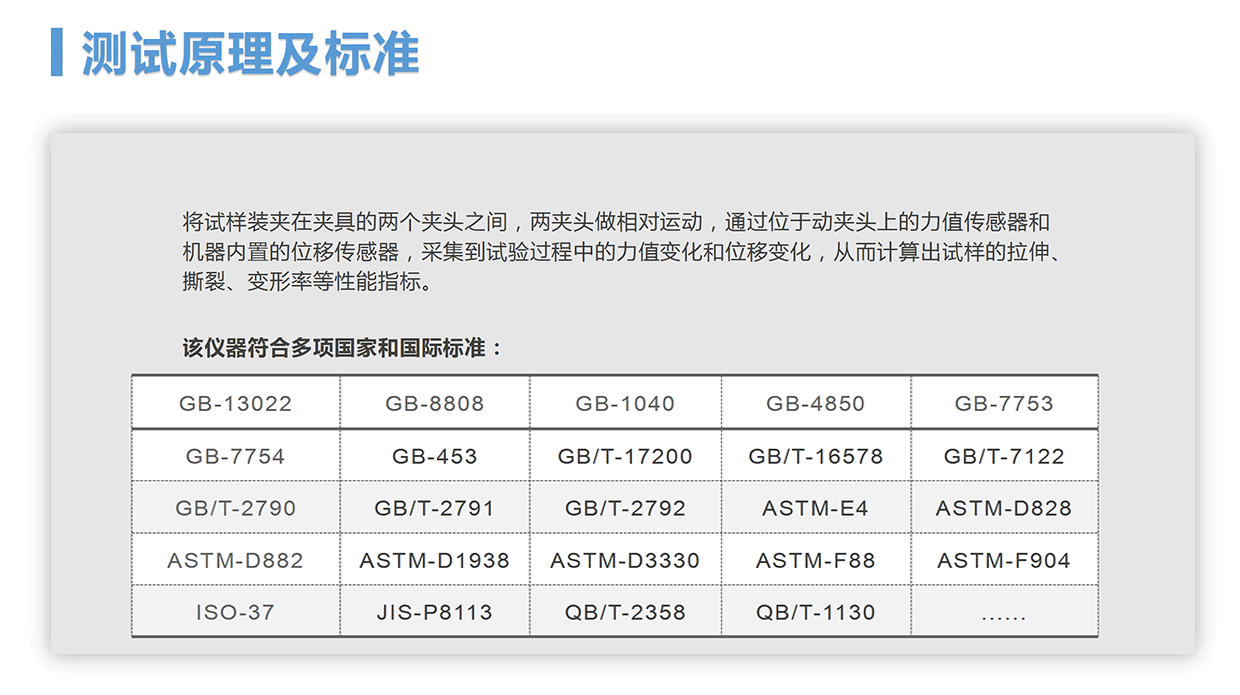Click the ASTM-E4 standard entry
1240x695 pixels.
[x=816, y=508]
